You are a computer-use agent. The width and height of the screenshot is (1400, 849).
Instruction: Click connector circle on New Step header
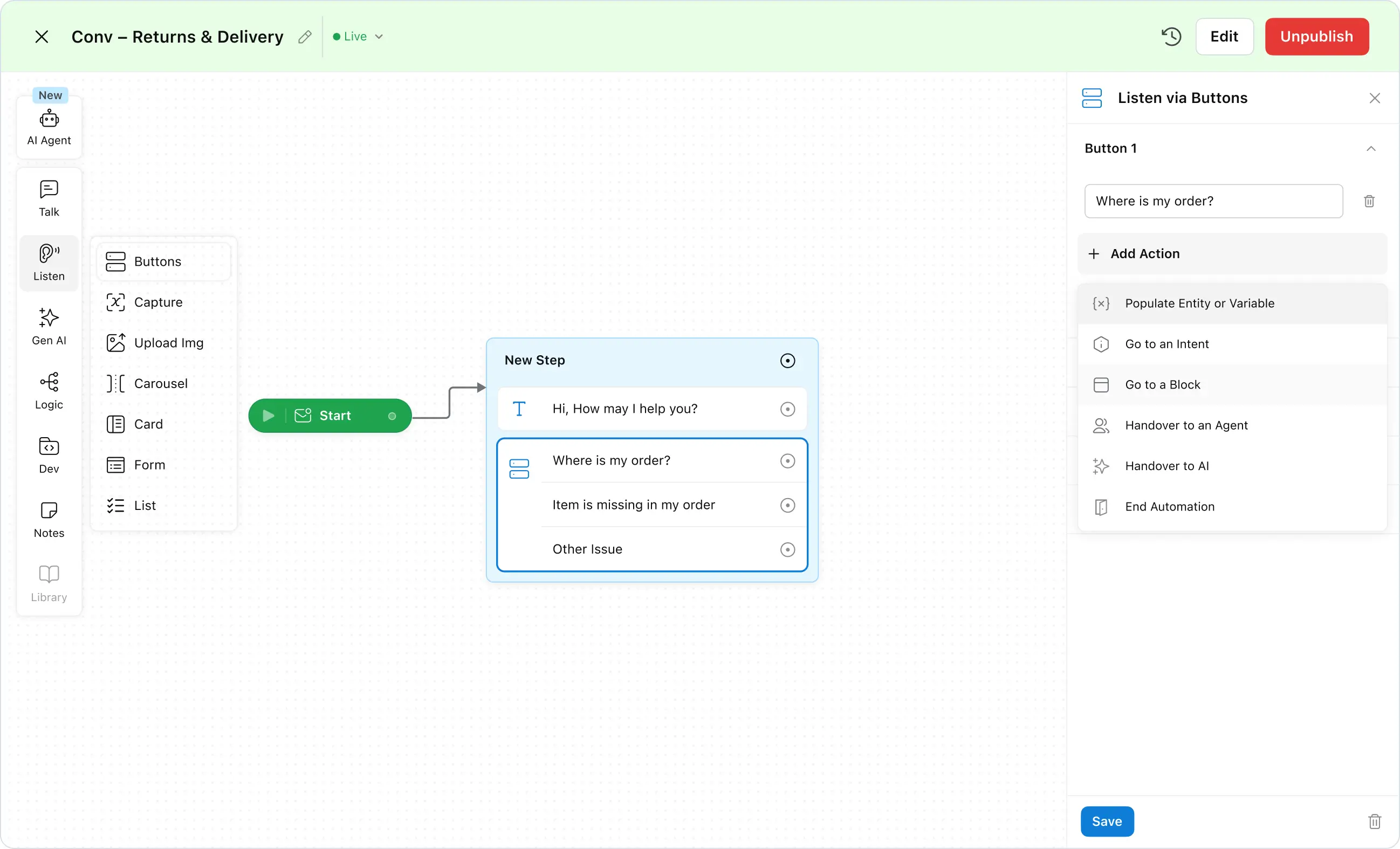tap(787, 361)
